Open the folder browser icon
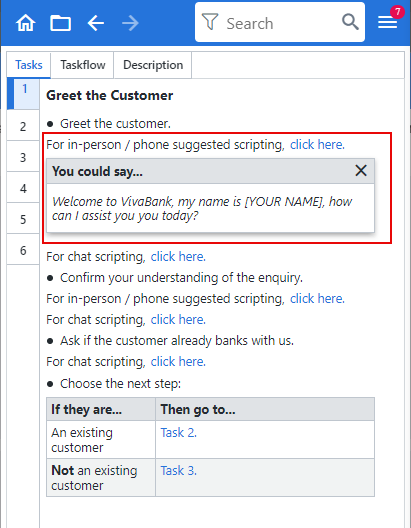Screen dimensions: 411x528 (61, 23)
